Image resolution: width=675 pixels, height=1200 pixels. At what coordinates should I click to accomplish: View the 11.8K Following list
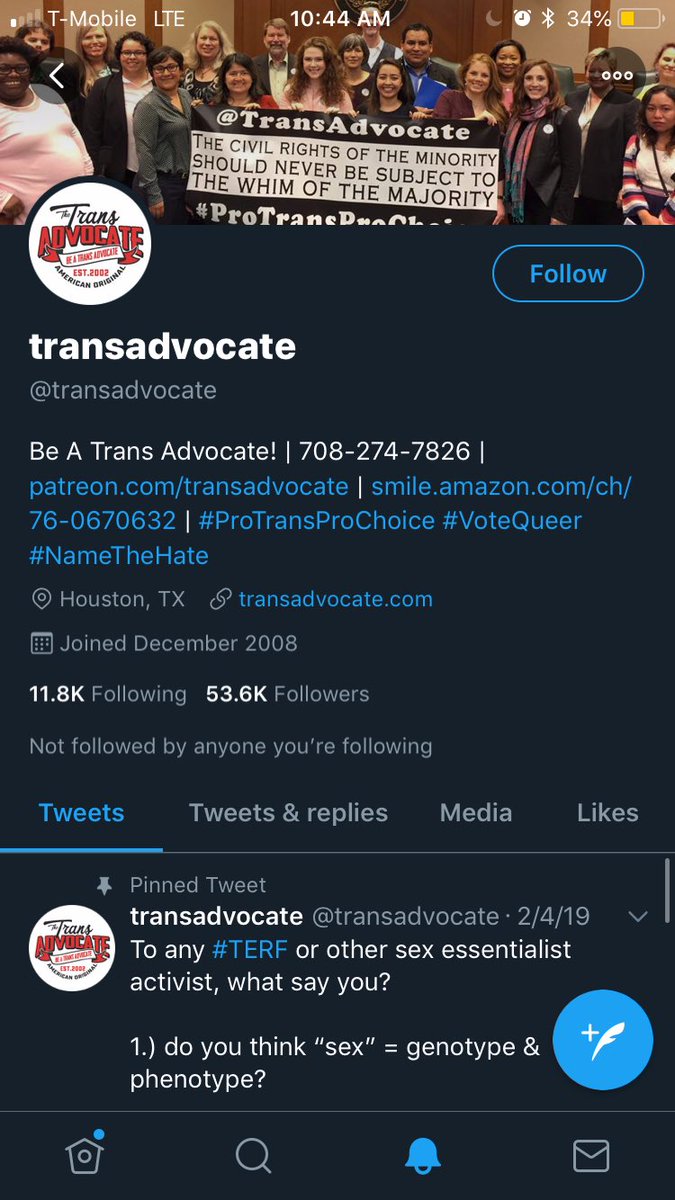coord(108,694)
